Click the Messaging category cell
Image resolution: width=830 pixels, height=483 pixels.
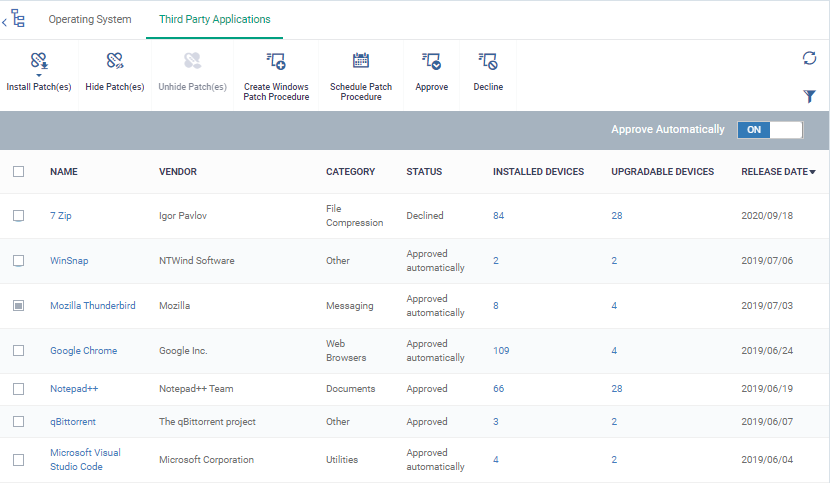point(350,306)
